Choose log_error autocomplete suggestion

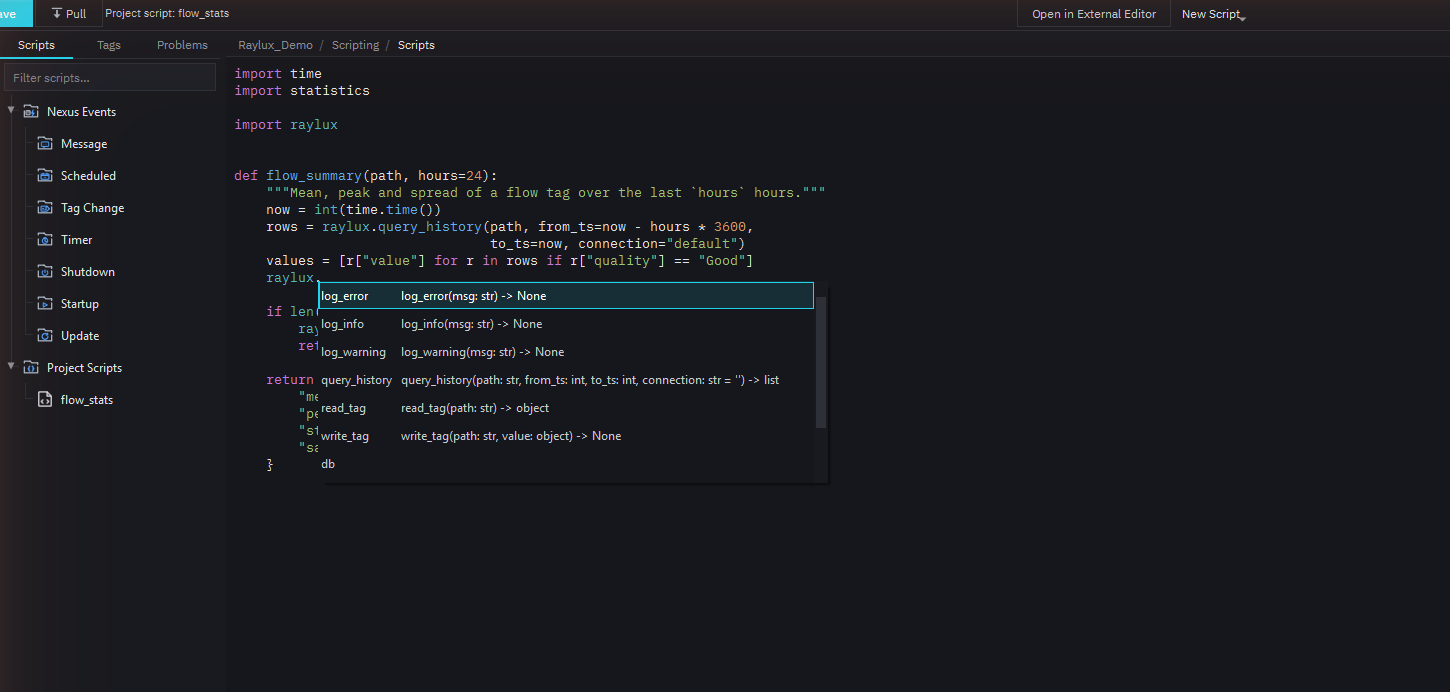[x=566, y=296]
